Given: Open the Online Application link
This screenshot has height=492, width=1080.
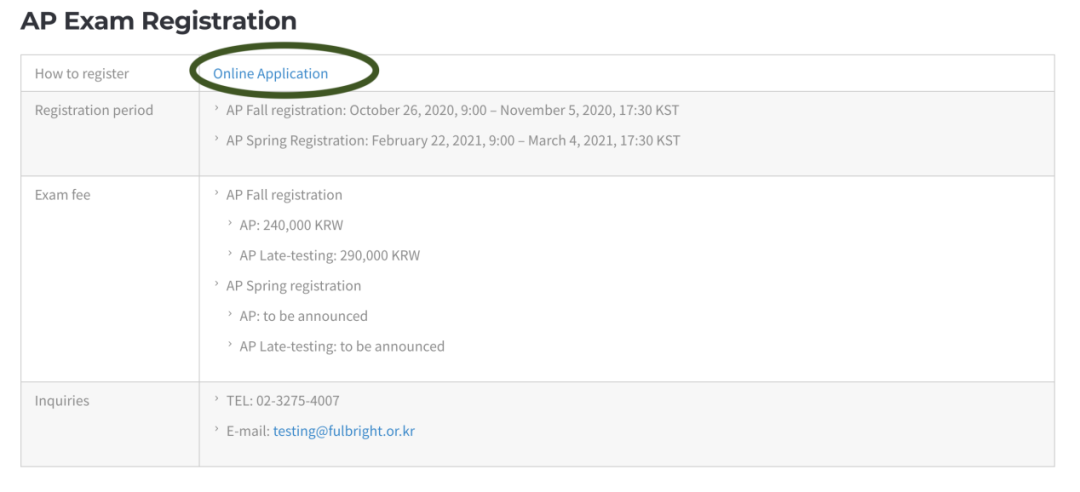Looking at the screenshot, I should 270,74.
